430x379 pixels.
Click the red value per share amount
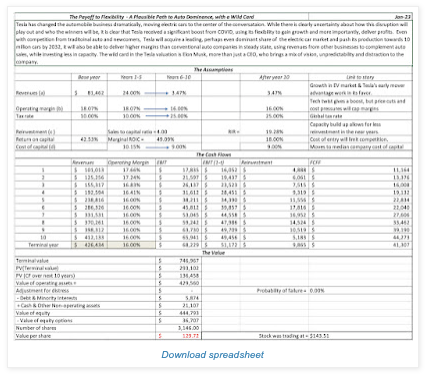point(190,336)
